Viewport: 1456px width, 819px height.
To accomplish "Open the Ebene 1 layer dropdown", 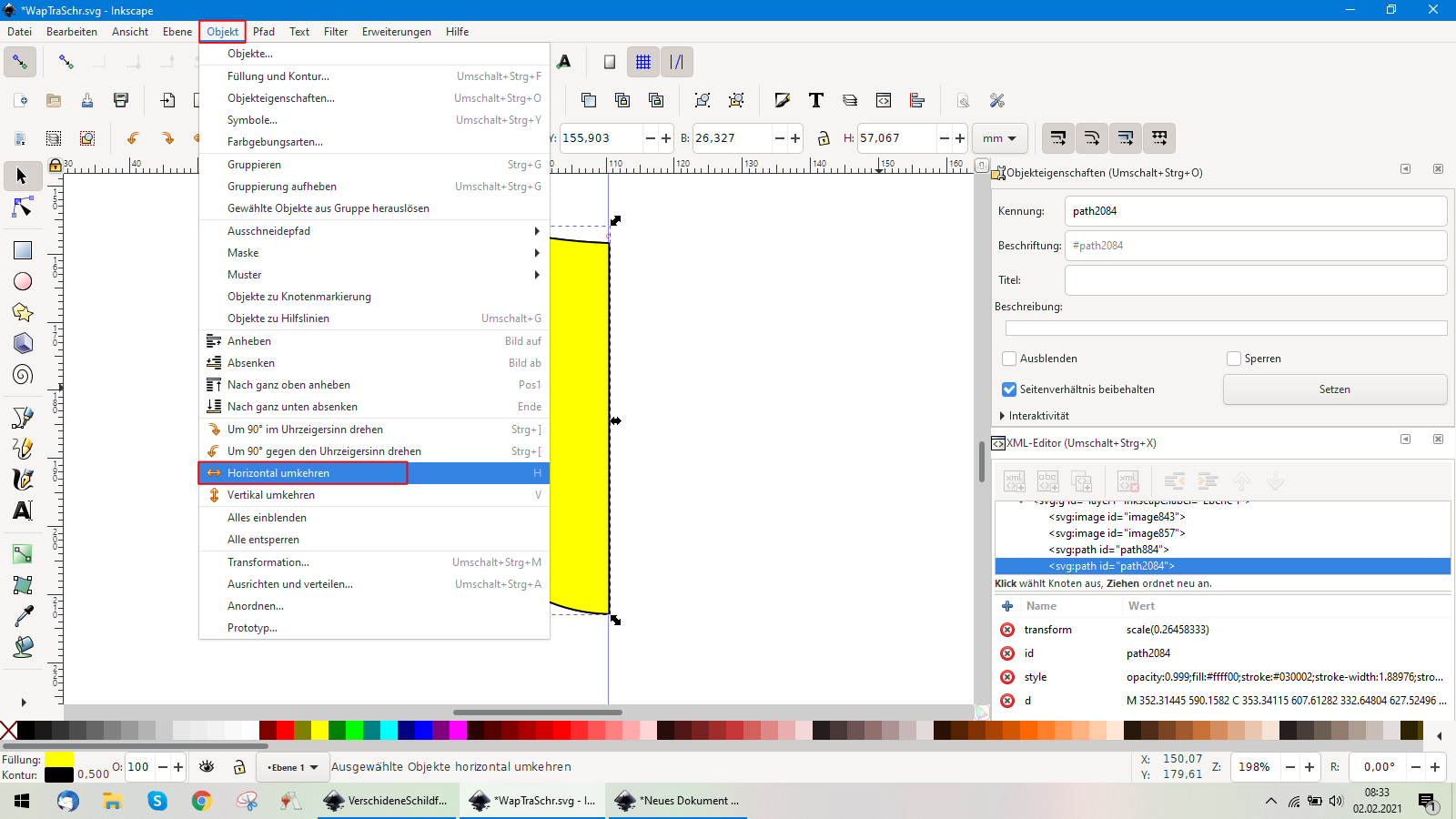I will pos(292,767).
